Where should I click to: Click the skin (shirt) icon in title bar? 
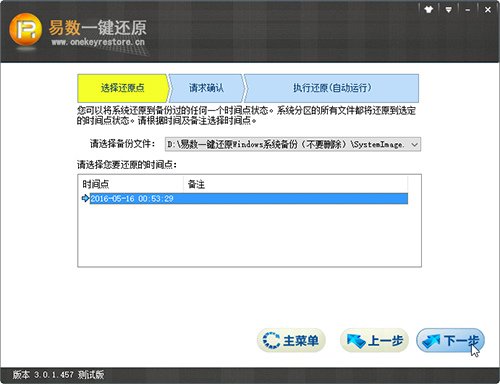tap(428, 10)
